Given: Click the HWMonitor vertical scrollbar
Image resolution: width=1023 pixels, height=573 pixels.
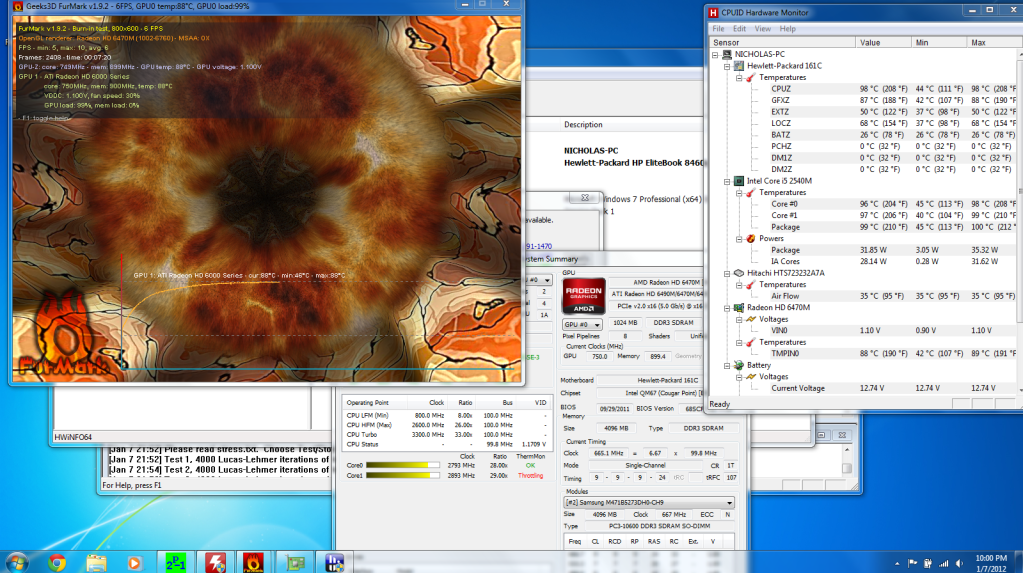Looking at the screenshot, I should coord(1019,222).
